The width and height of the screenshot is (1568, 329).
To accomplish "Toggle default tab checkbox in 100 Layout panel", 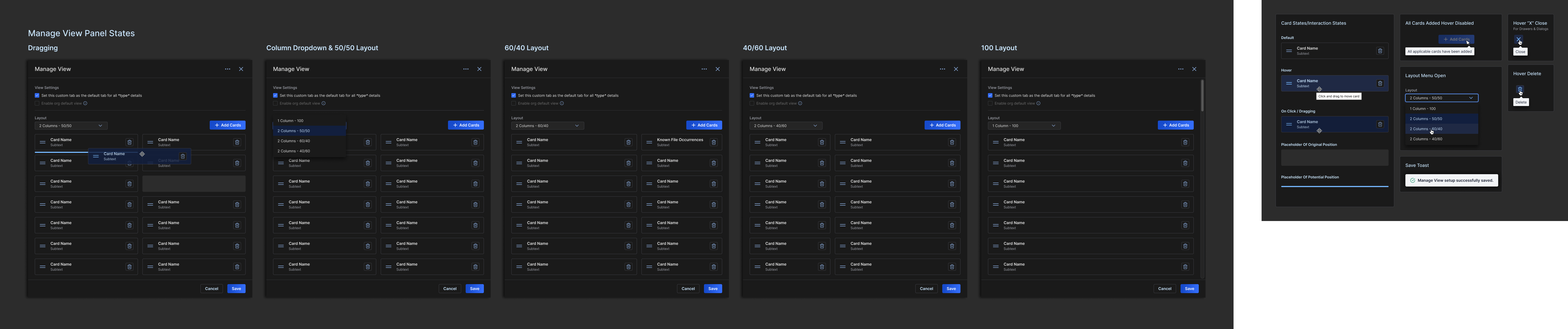I will (990, 96).
